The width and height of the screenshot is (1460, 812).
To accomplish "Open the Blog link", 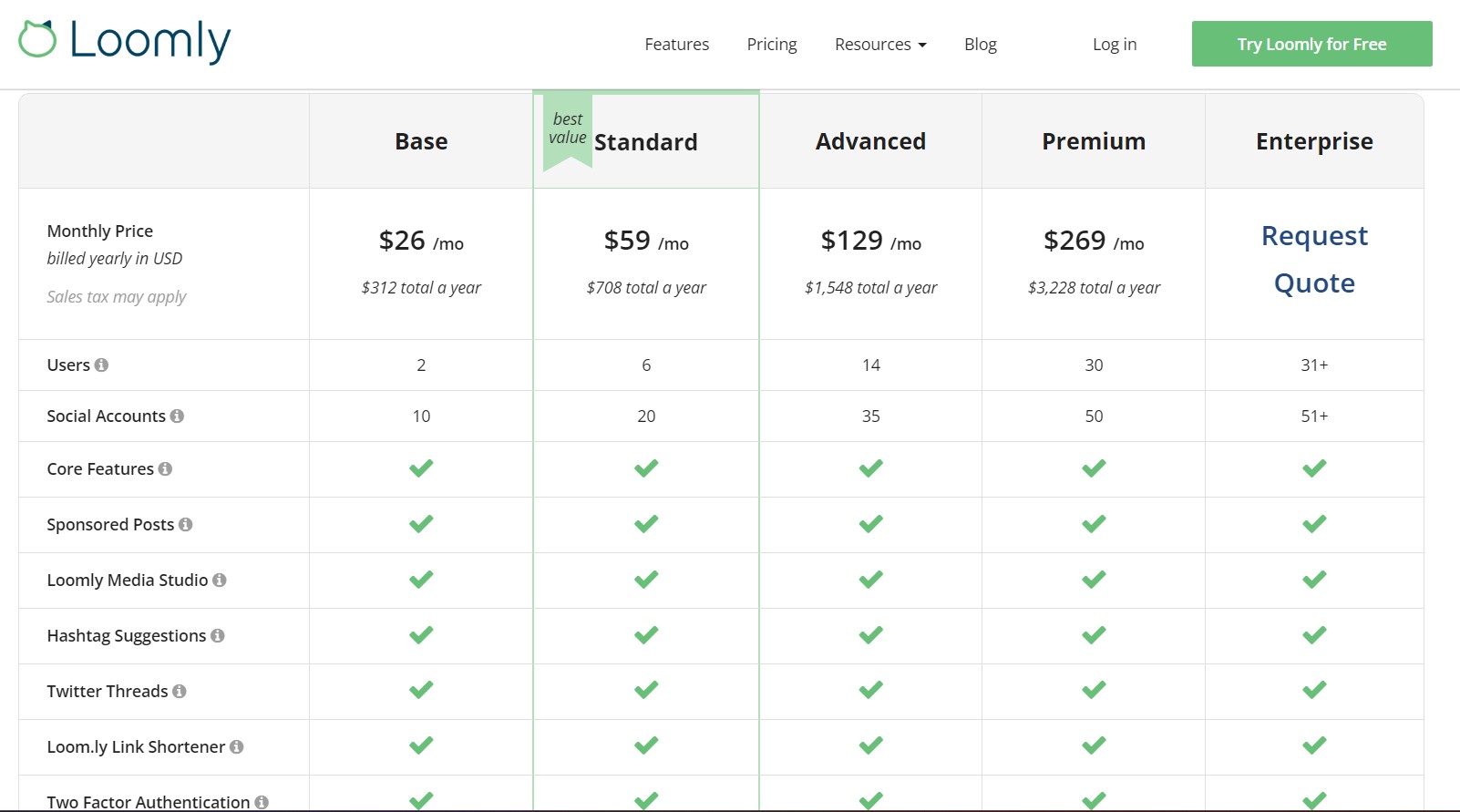I will (981, 45).
